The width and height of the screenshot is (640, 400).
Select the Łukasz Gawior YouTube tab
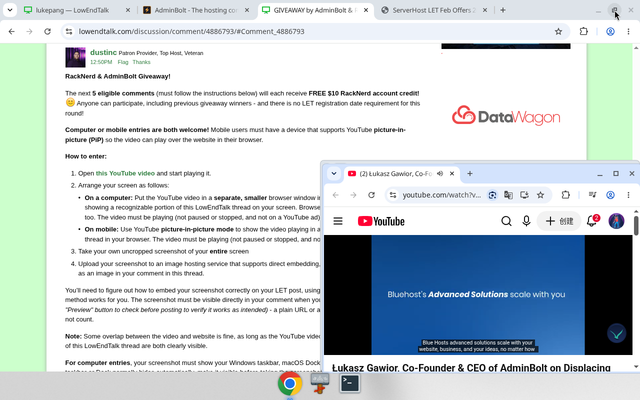(x=395, y=173)
